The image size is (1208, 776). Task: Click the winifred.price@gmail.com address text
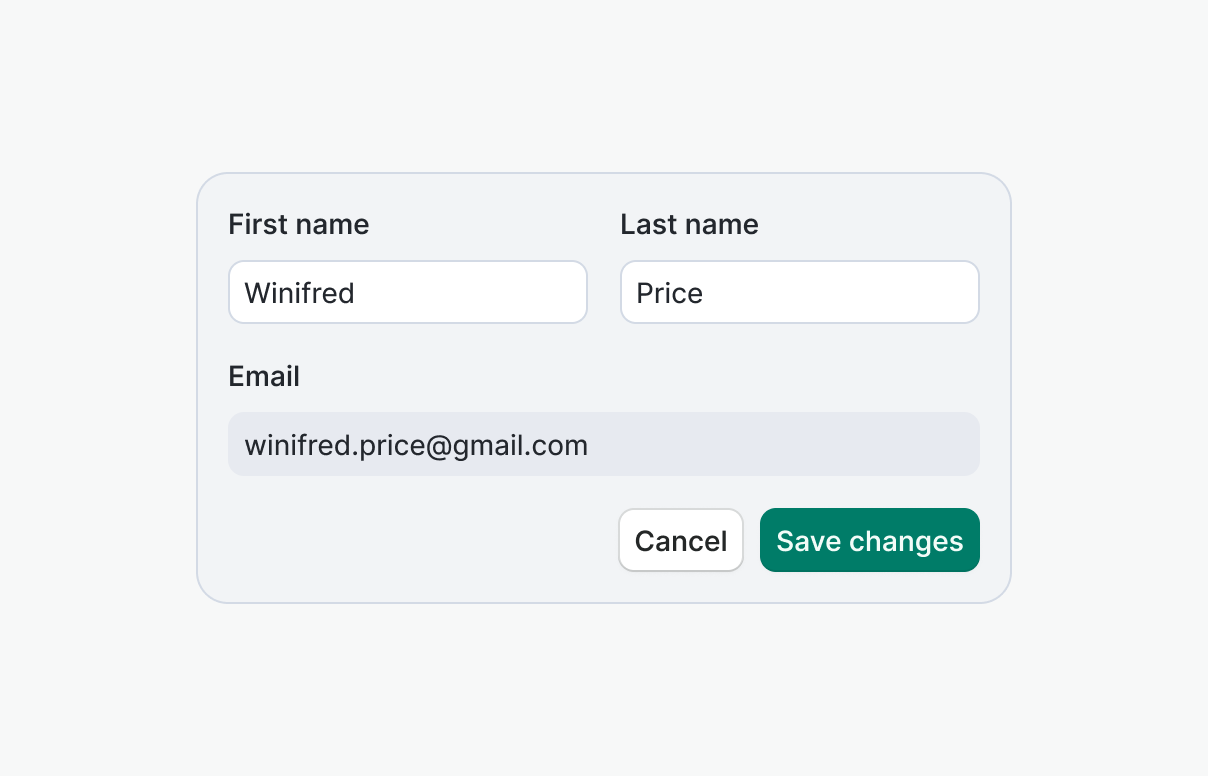416,445
